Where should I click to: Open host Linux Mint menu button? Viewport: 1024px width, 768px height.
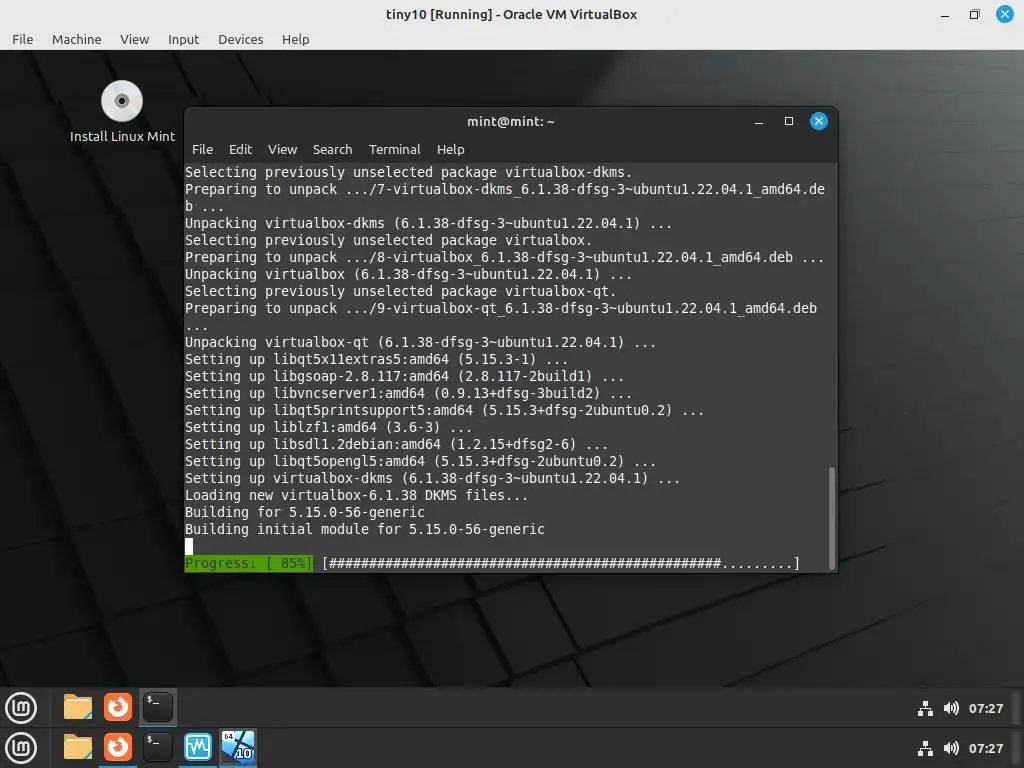pos(21,748)
